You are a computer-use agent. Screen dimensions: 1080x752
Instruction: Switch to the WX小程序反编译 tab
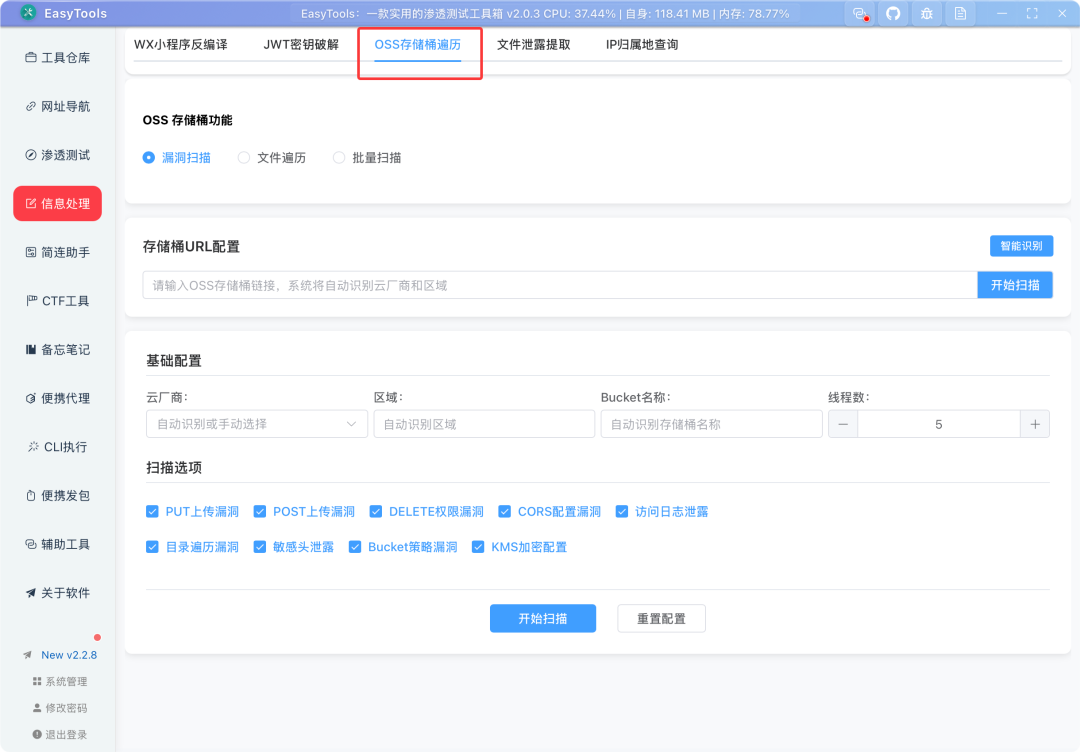180,45
